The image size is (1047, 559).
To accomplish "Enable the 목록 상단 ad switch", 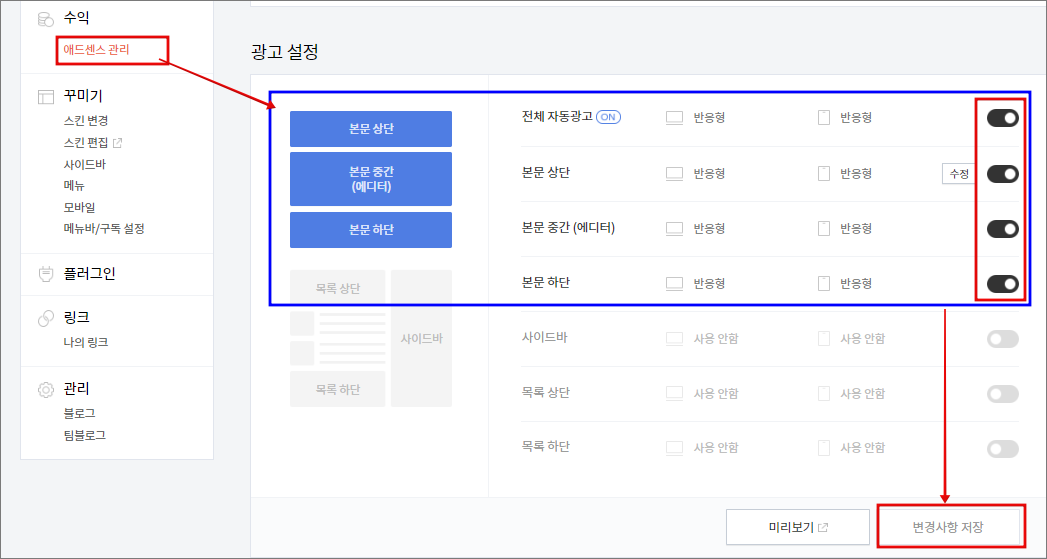I will (1003, 393).
